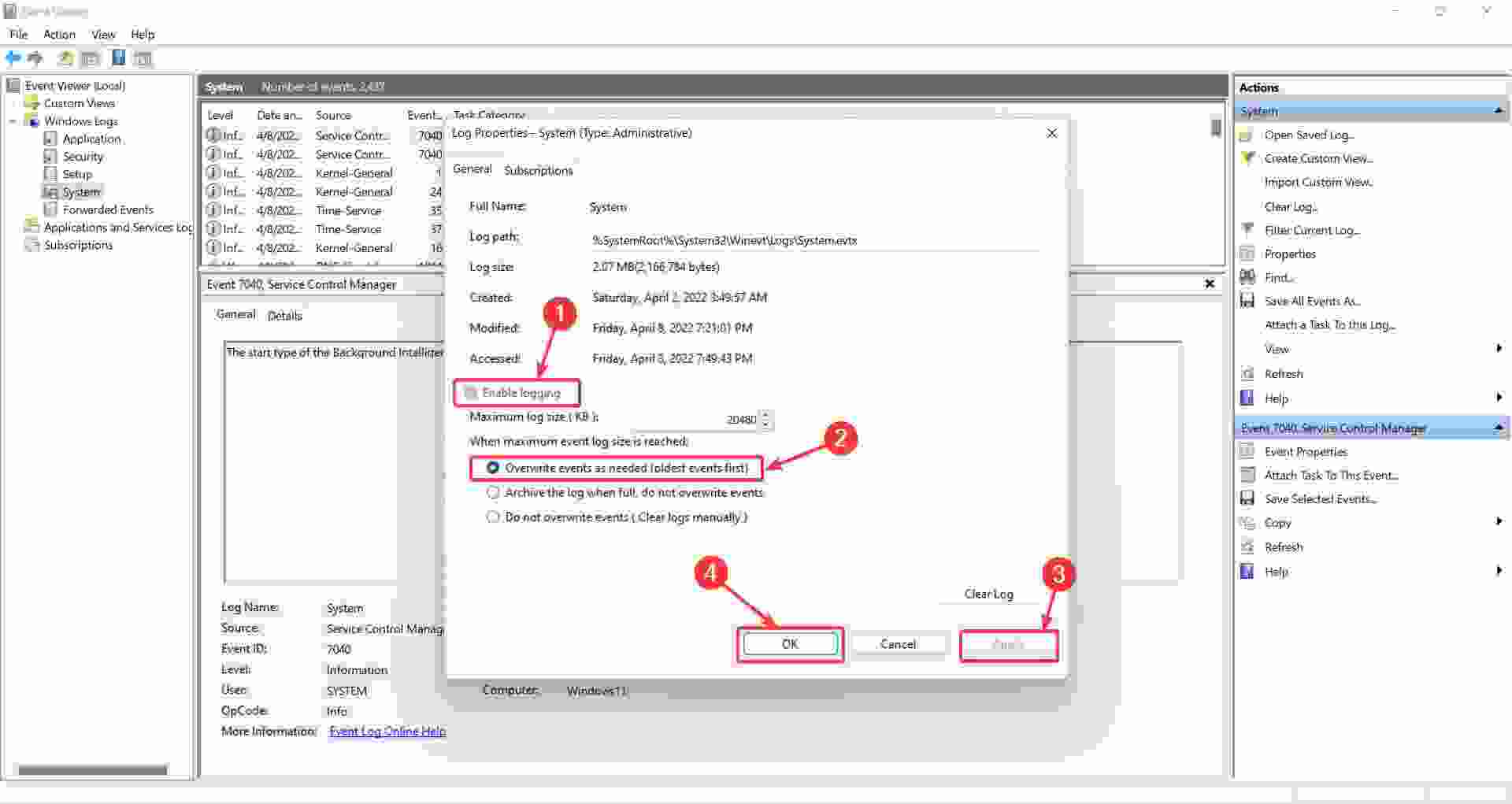Click Attach a Task To this Log
1512x804 pixels.
(1330, 324)
